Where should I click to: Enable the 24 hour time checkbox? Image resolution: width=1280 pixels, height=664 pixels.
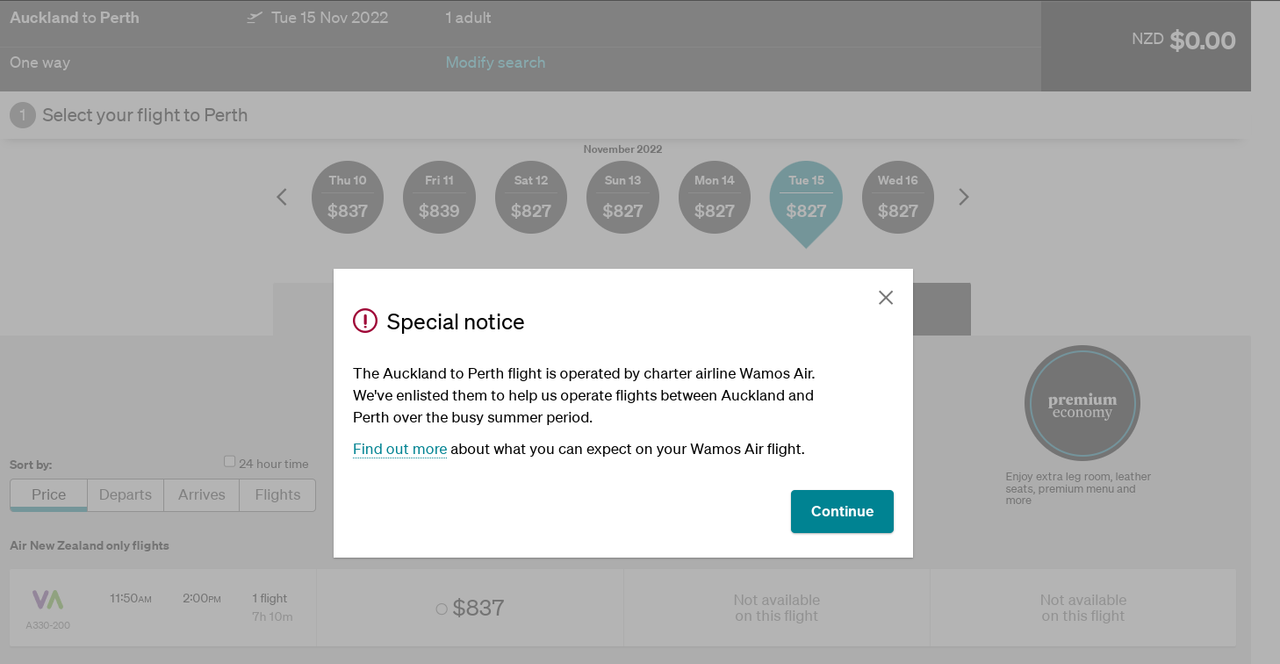230,462
